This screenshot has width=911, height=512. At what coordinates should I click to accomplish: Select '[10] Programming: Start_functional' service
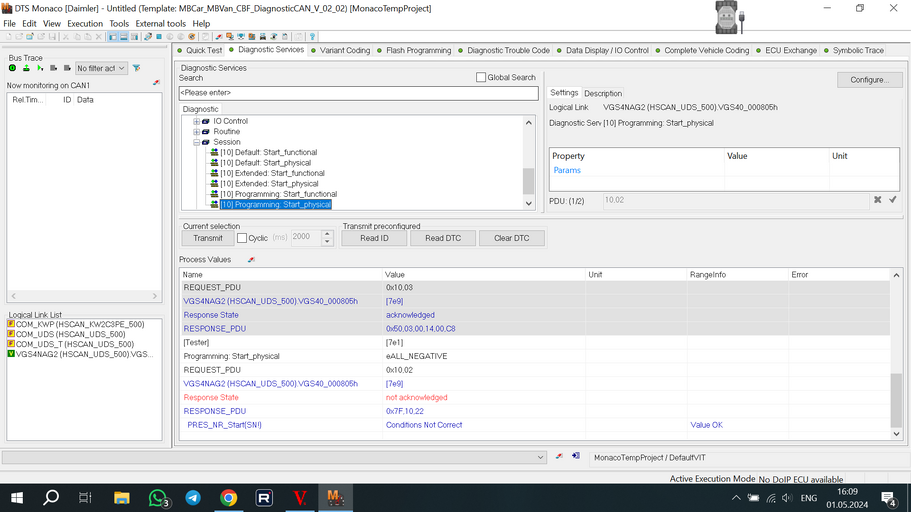pyautogui.click(x=278, y=195)
